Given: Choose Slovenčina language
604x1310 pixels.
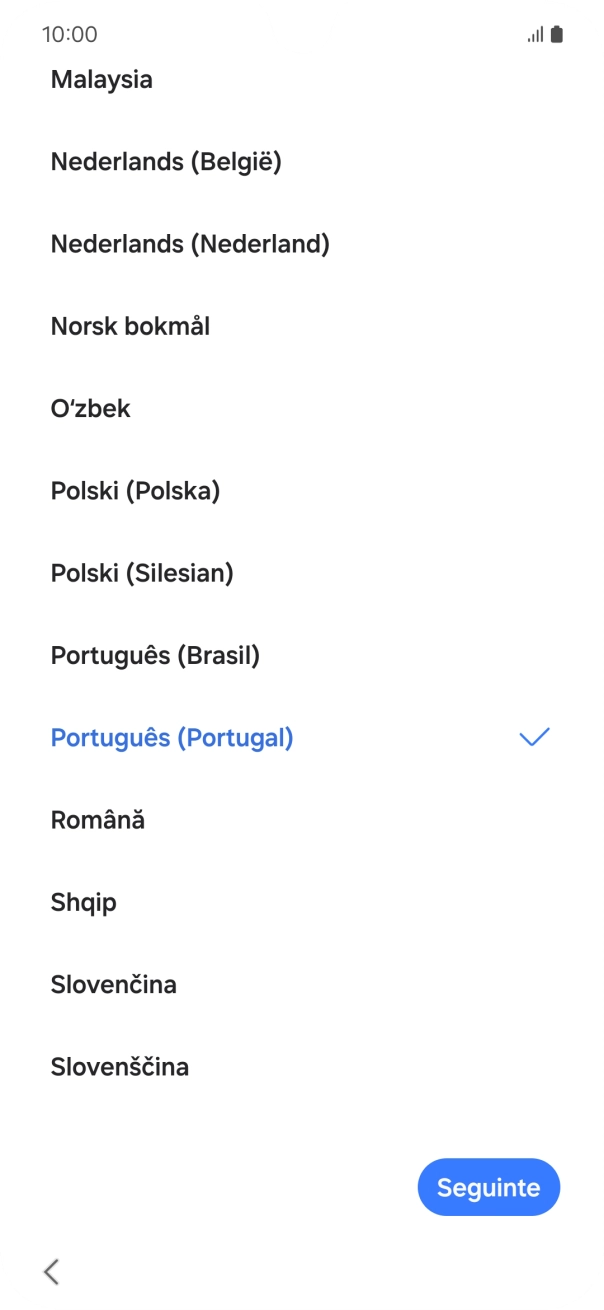Looking at the screenshot, I should coord(114,985).
